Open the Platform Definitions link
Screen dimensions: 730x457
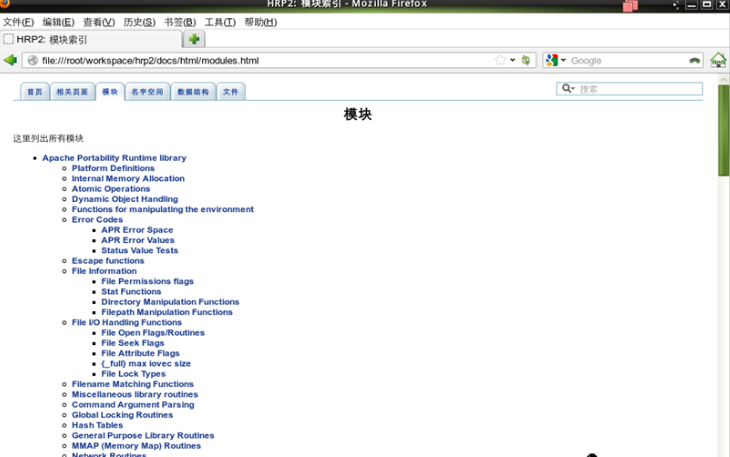(113, 168)
